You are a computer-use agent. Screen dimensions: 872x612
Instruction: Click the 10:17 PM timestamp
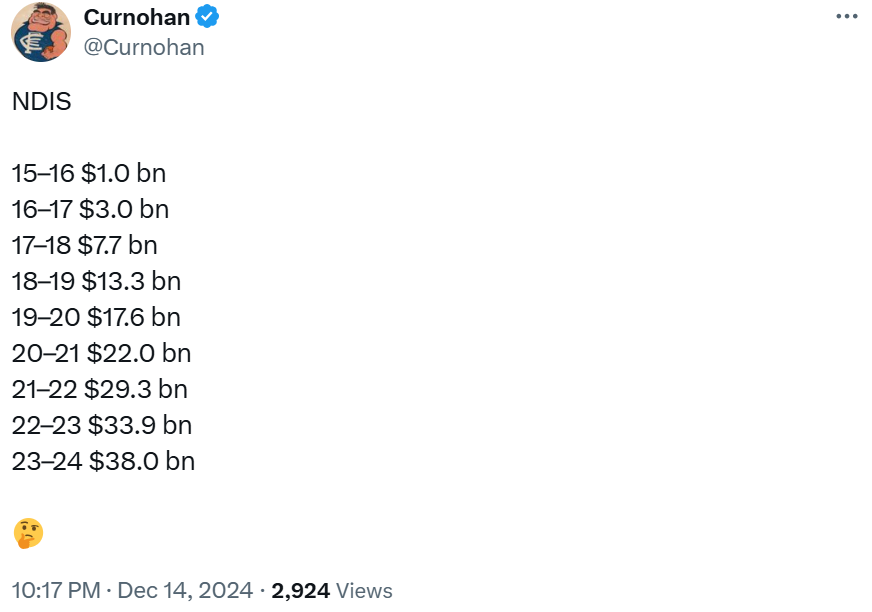click(55, 591)
